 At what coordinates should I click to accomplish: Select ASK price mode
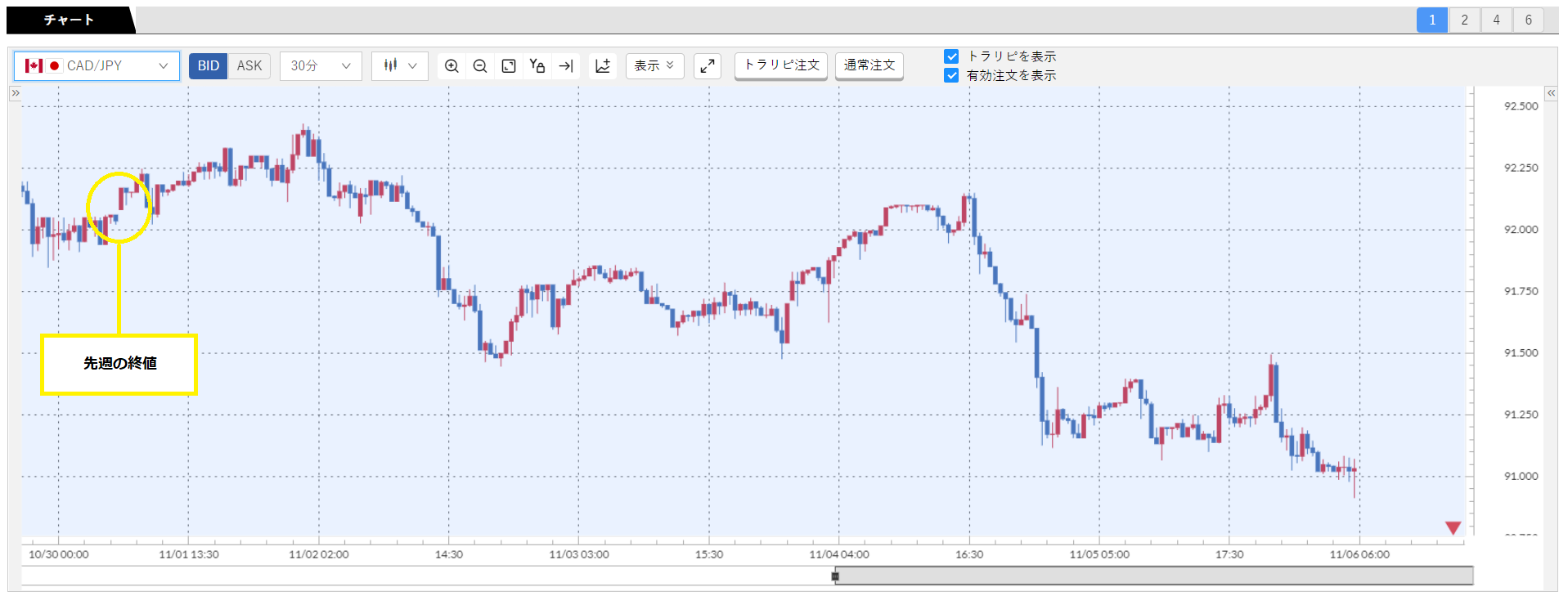(x=249, y=66)
